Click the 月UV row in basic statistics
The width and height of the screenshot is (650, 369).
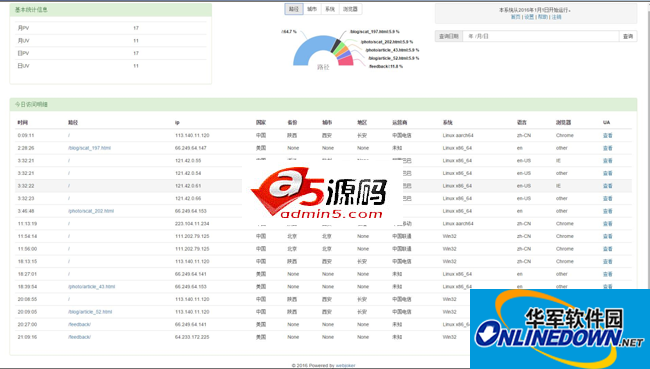point(111,41)
